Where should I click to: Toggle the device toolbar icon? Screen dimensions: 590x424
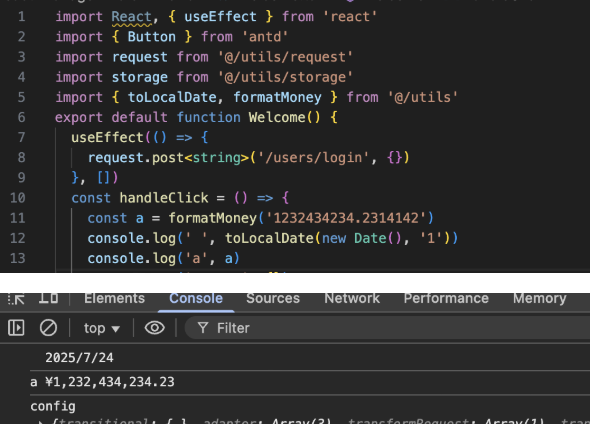(49, 298)
